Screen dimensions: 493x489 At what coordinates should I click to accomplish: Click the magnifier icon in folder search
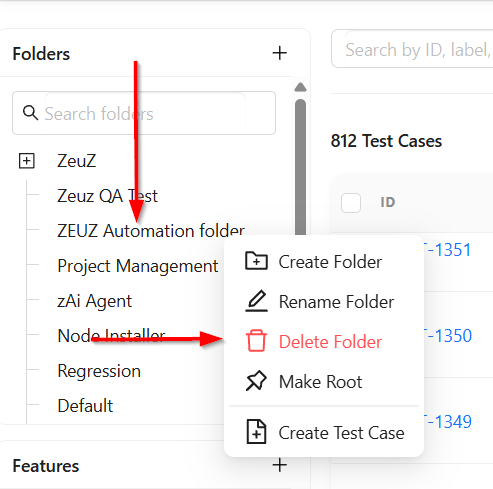tap(30, 113)
